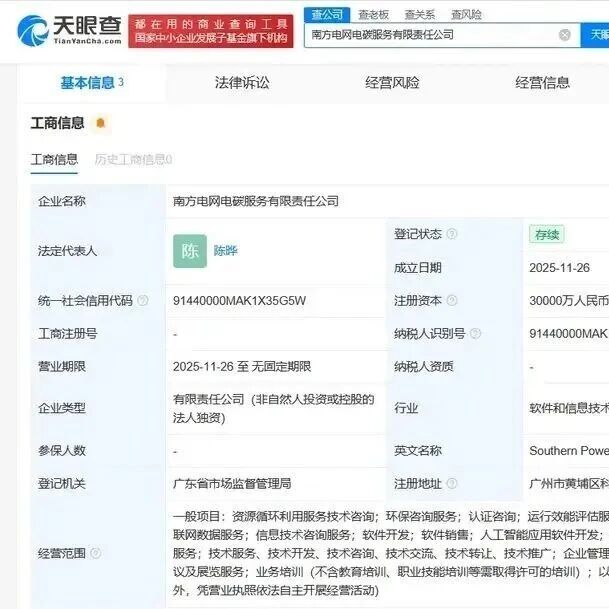Open the 陈 avatar of the legal representative

pyautogui.click(x=190, y=251)
